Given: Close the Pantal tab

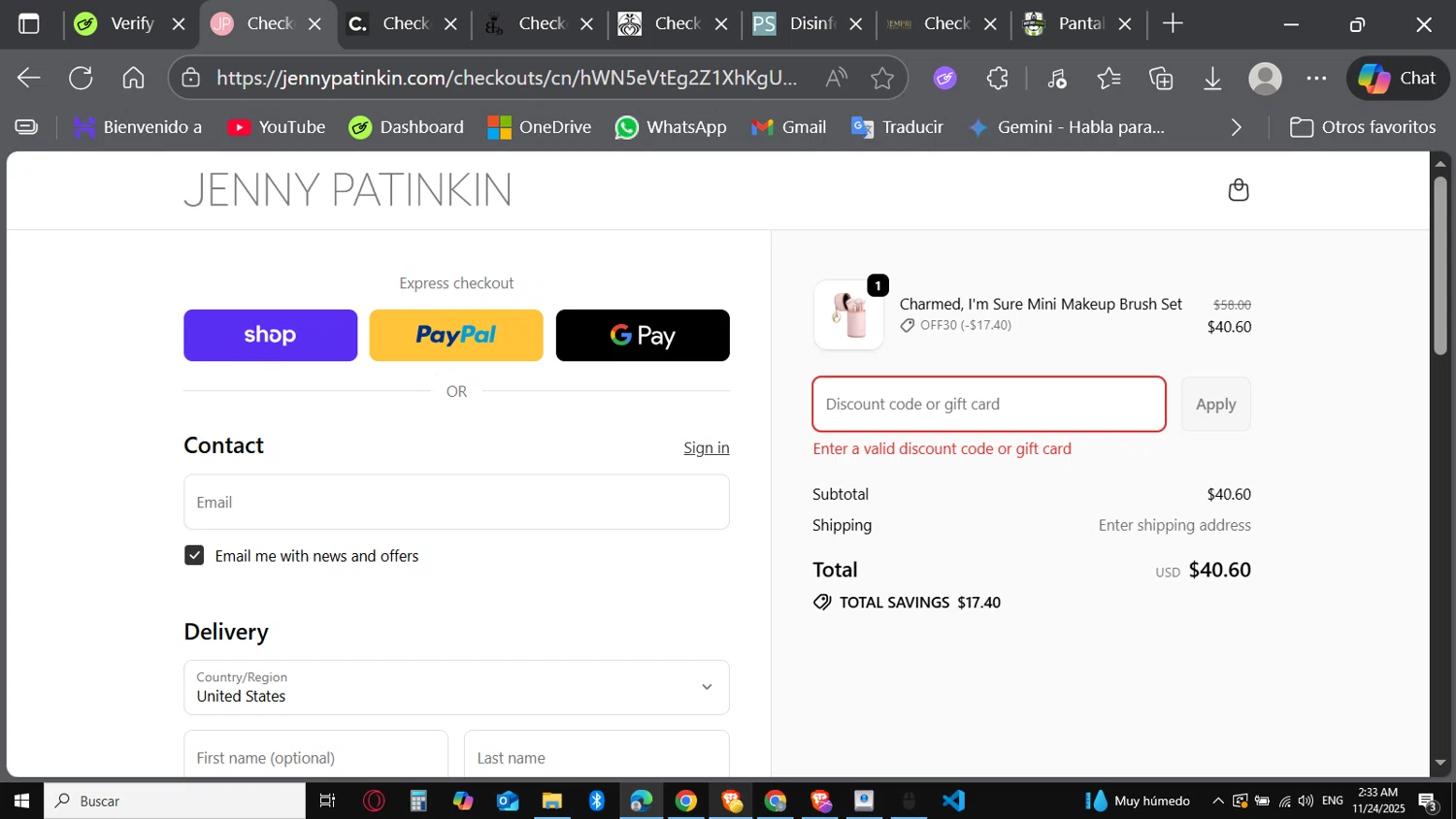Looking at the screenshot, I should tap(1125, 24).
